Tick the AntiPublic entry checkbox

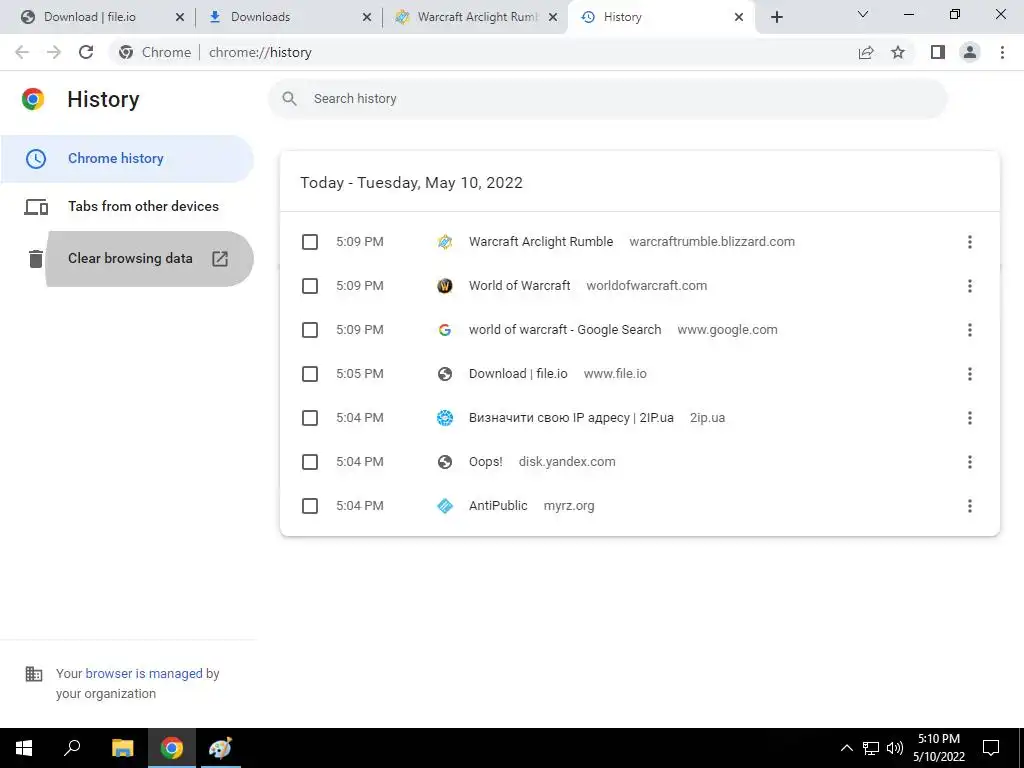click(310, 506)
